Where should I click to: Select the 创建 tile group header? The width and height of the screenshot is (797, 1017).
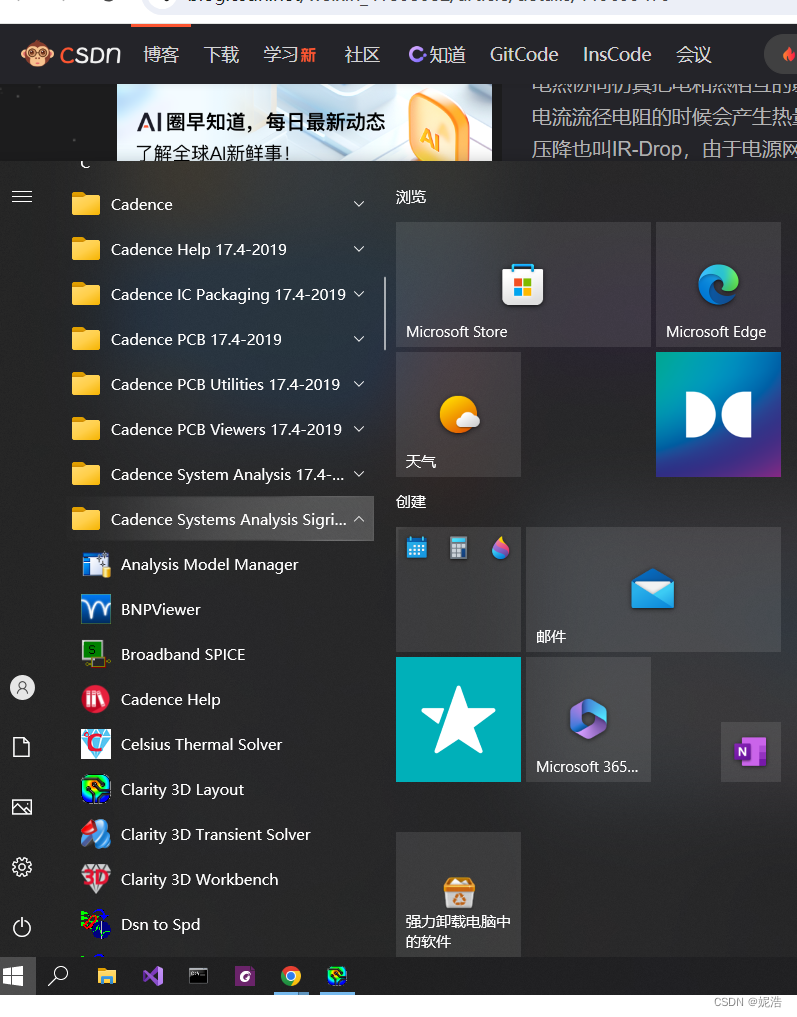[411, 502]
